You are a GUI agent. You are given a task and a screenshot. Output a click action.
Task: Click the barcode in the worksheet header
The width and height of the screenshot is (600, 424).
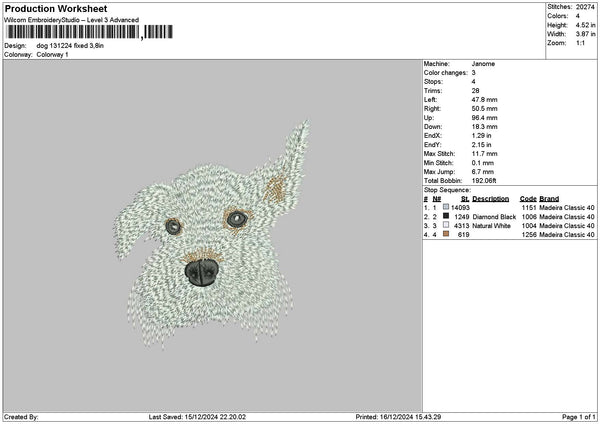click(x=72, y=34)
